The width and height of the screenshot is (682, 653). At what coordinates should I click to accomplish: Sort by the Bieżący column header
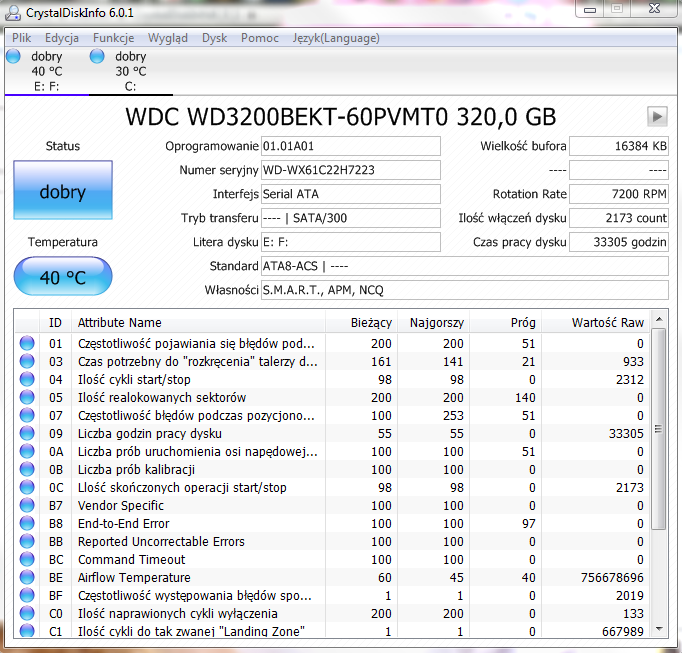361,322
